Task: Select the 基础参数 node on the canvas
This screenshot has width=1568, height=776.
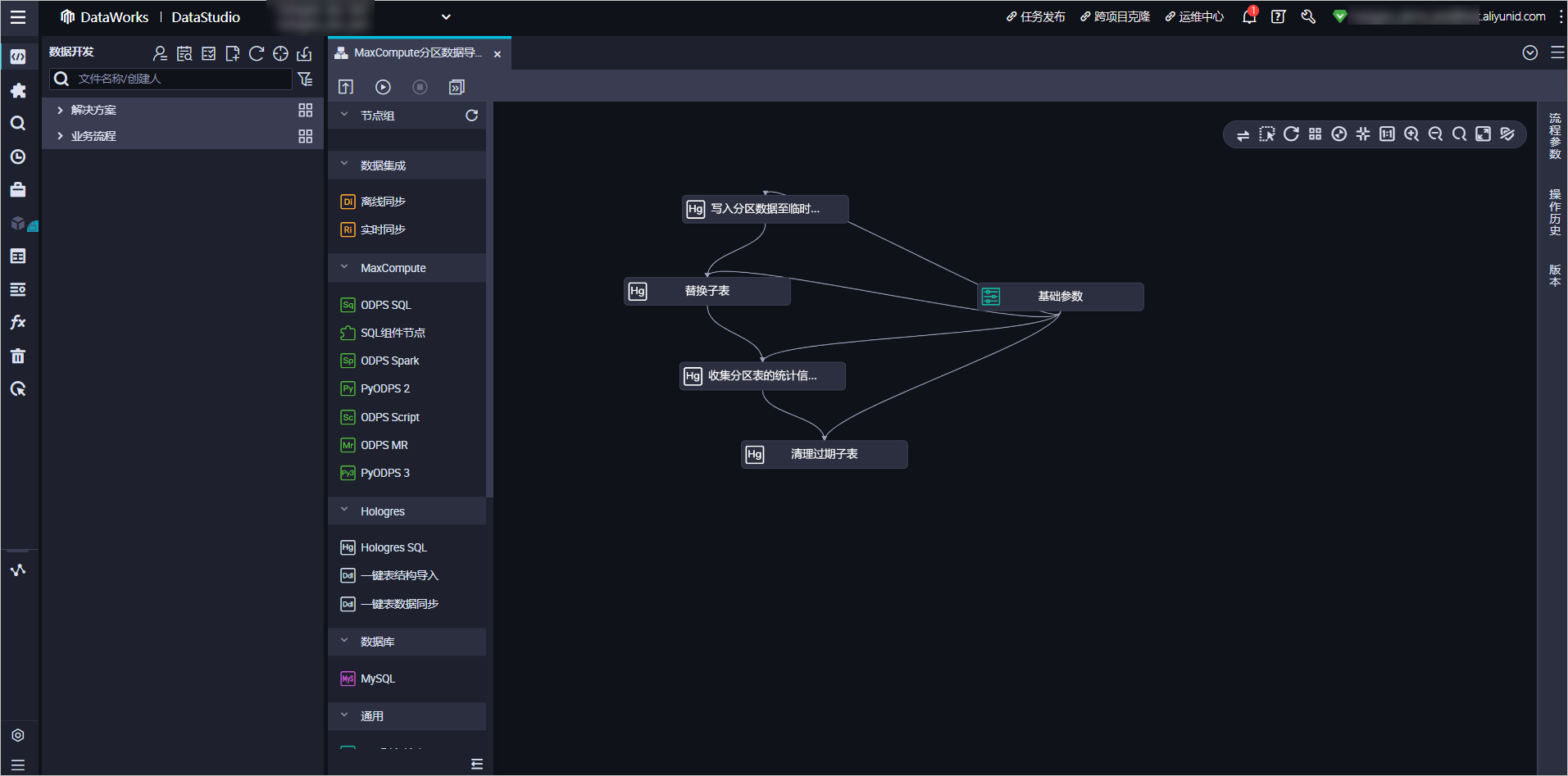Action: [x=1061, y=297]
